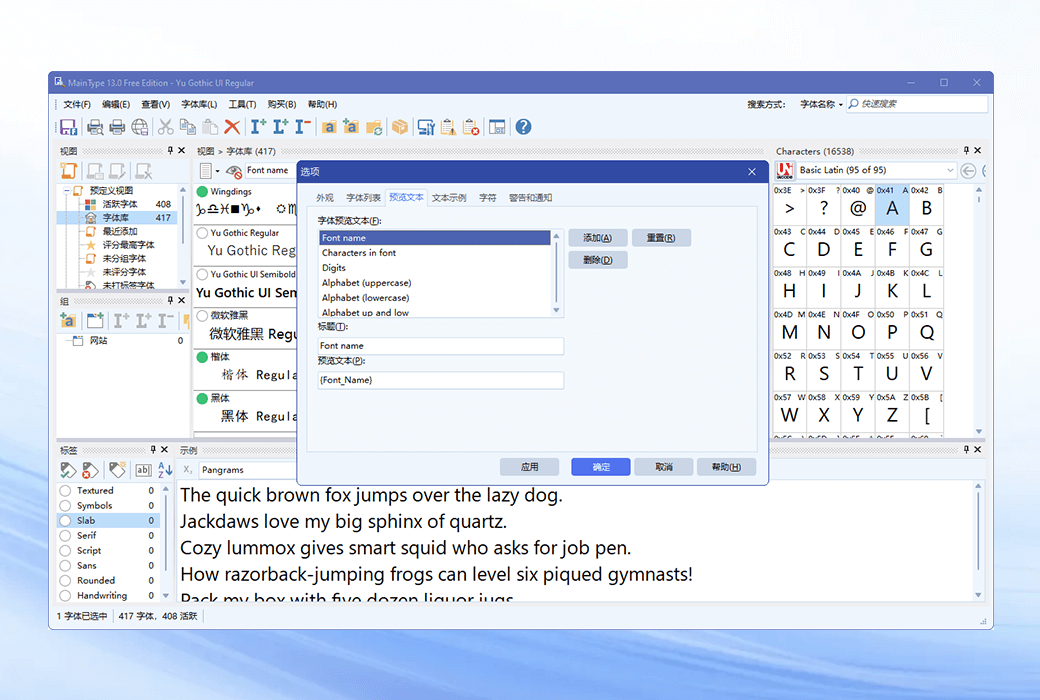This screenshot has height=700, width=1040.
Task: Click the assign tag checkmark icon
Action: [68, 470]
